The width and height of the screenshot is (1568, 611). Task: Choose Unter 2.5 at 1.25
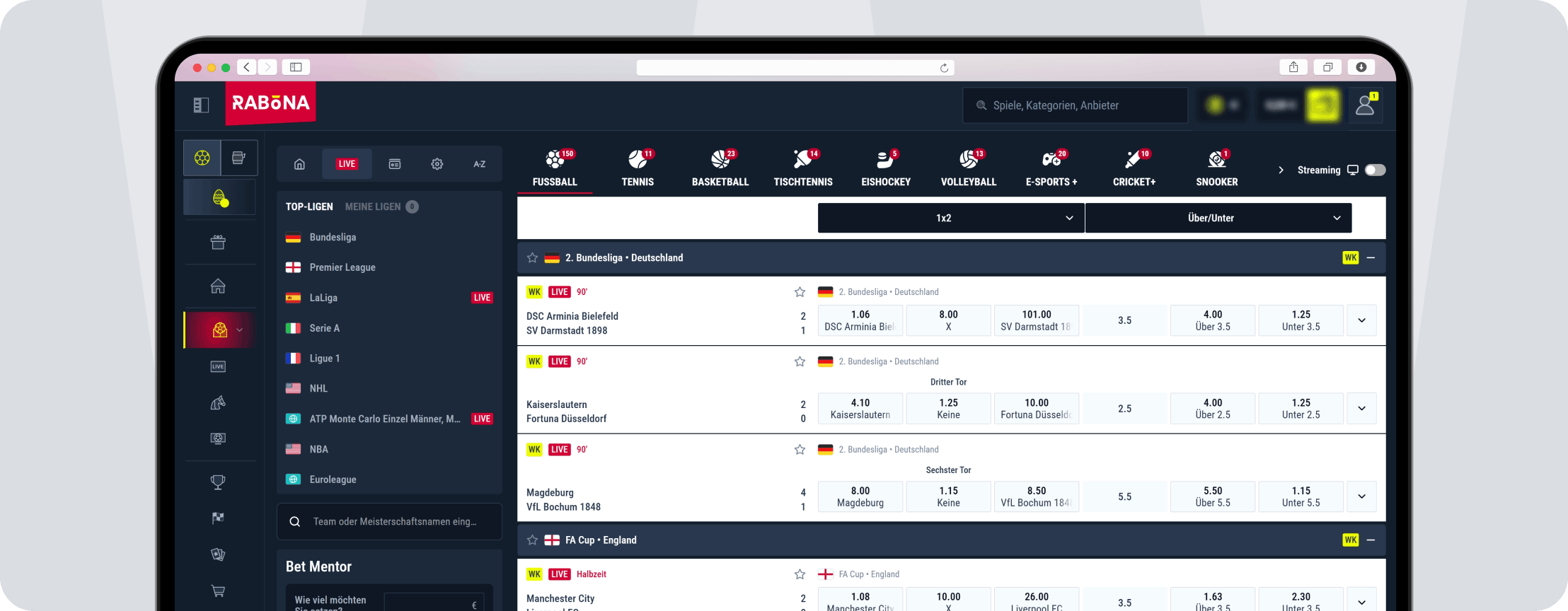pos(1301,409)
